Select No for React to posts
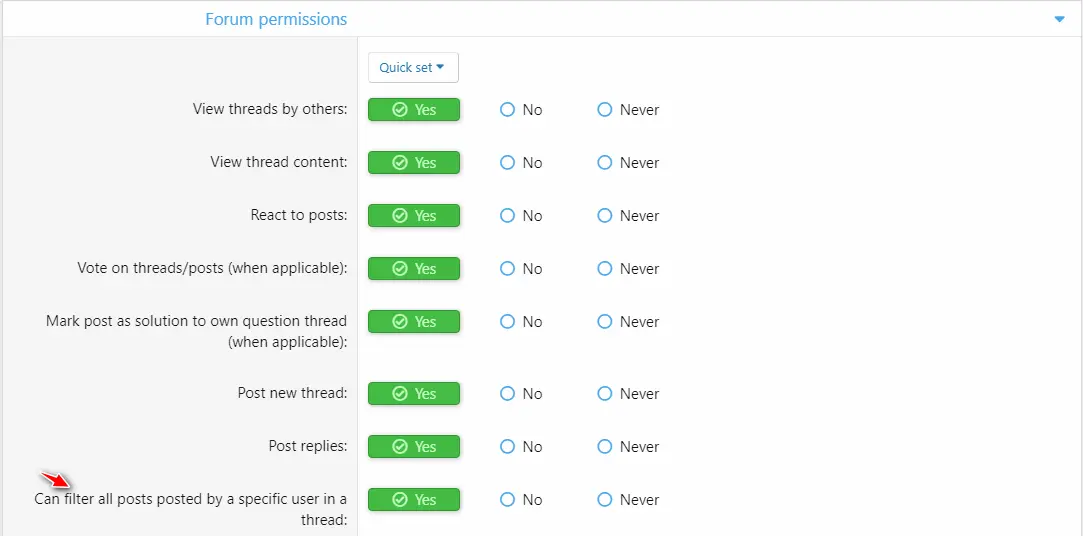The height and width of the screenshot is (536, 1083). click(521, 216)
